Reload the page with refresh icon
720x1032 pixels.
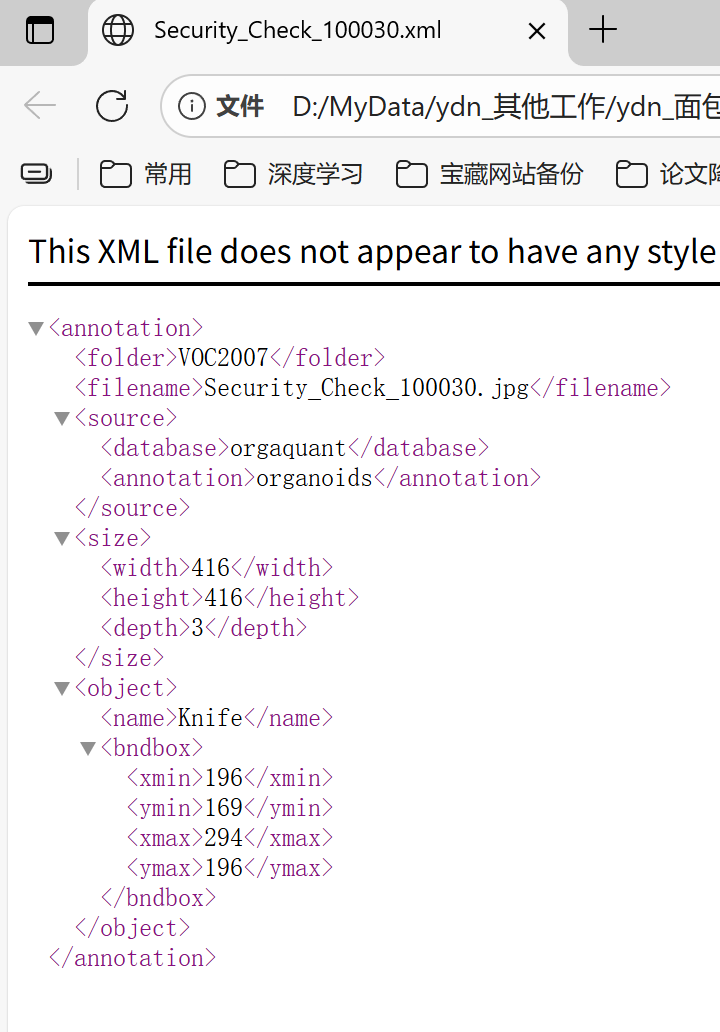pos(112,105)
